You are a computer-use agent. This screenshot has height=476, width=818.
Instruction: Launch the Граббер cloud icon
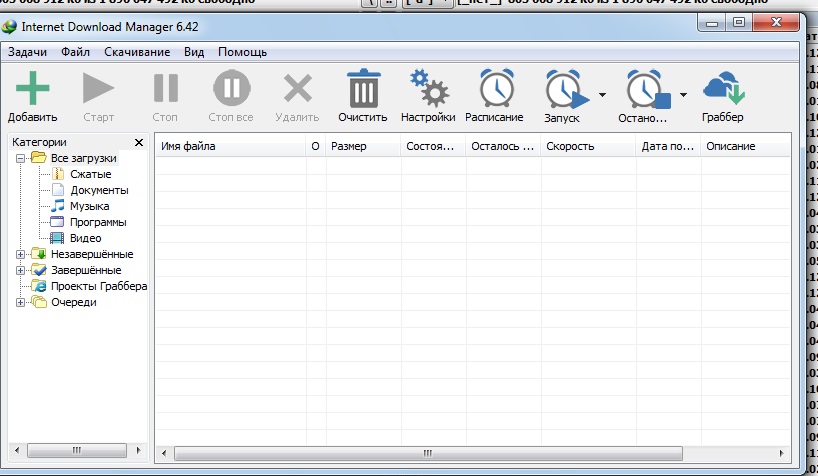click(x=724, y=88)
